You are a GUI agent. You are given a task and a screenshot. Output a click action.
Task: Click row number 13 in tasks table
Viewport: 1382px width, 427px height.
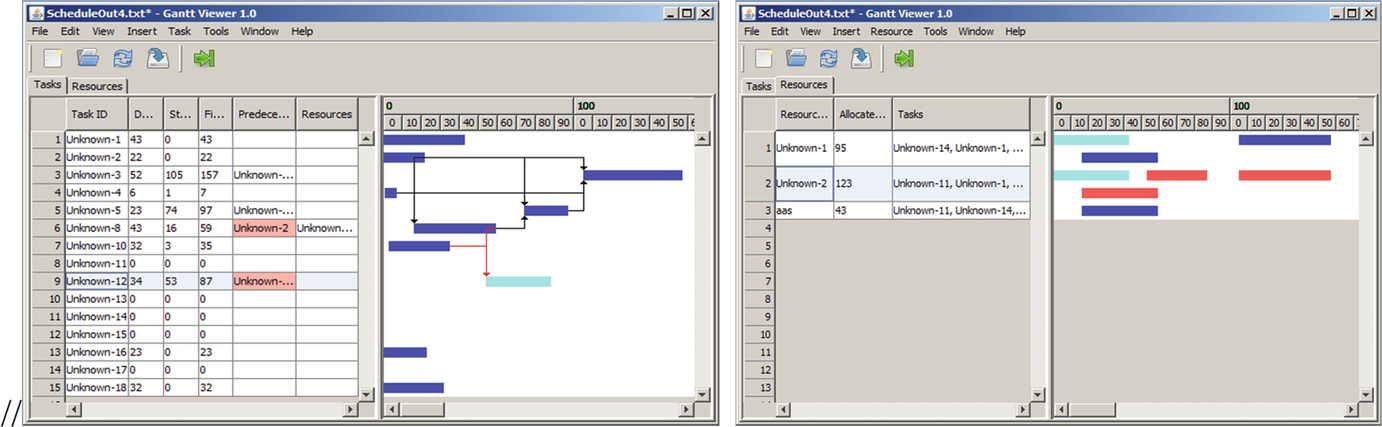[47, 352]
